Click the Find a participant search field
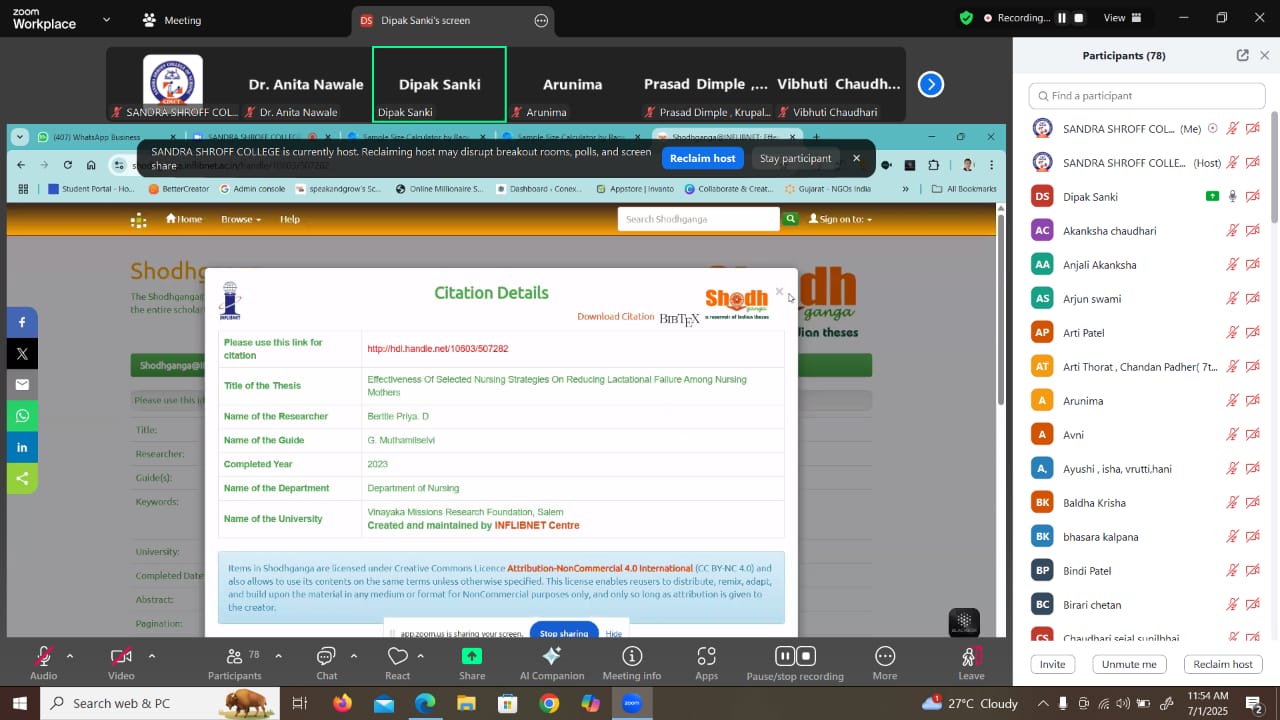Image resolution: width=1280 pixels, height=720 pixels. (x=1147, y=96)
